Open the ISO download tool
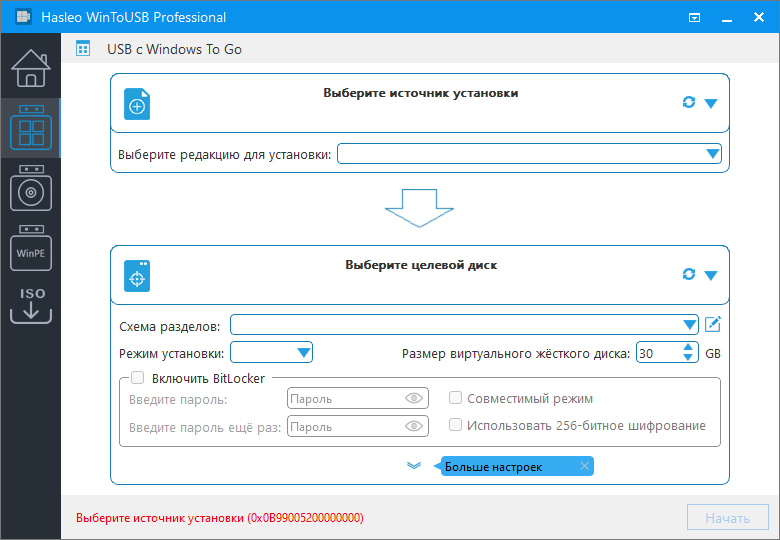This screenshot has height=540, width=780. point(31,305)
